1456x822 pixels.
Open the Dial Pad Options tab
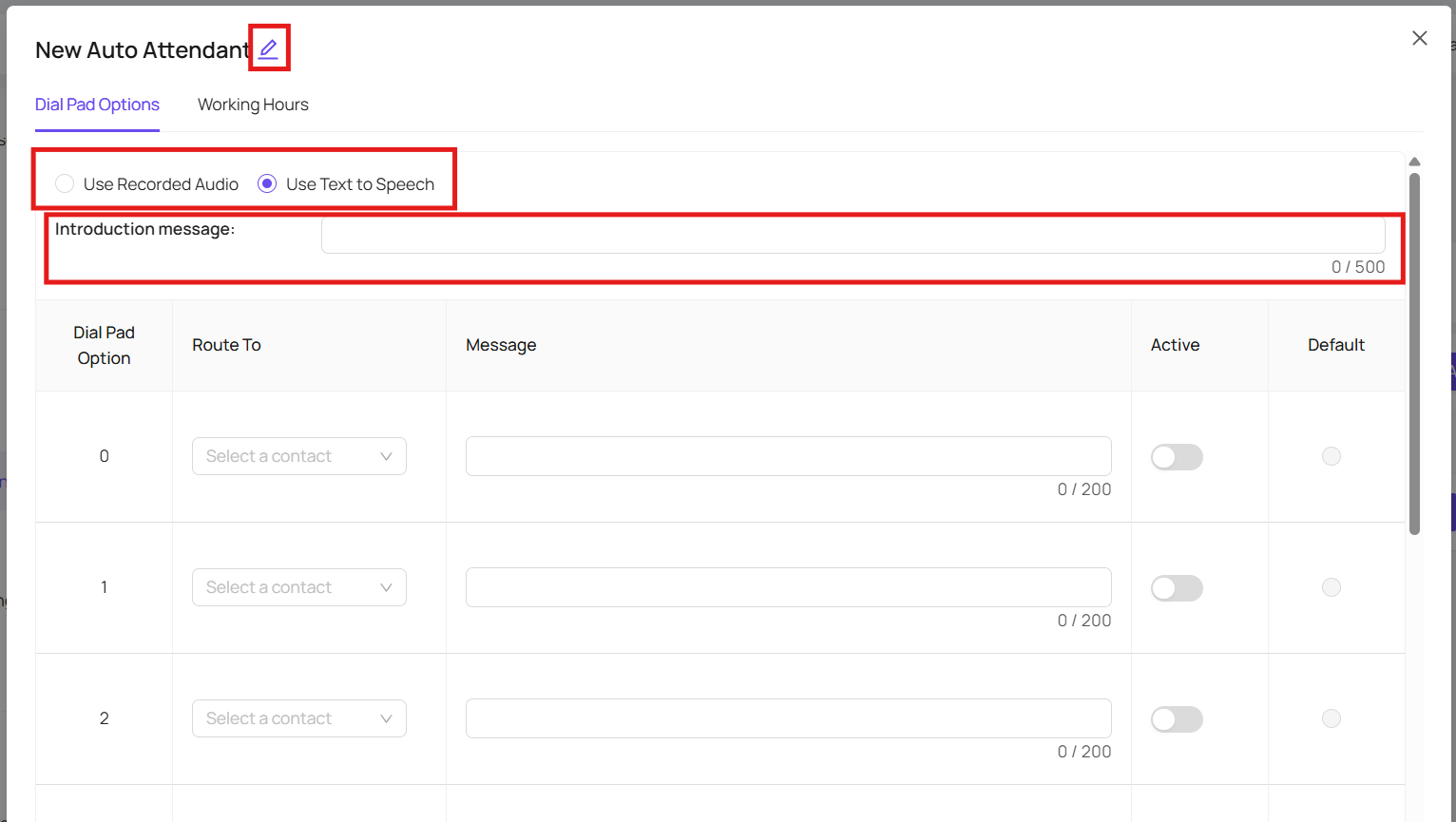tap(97, 105)
